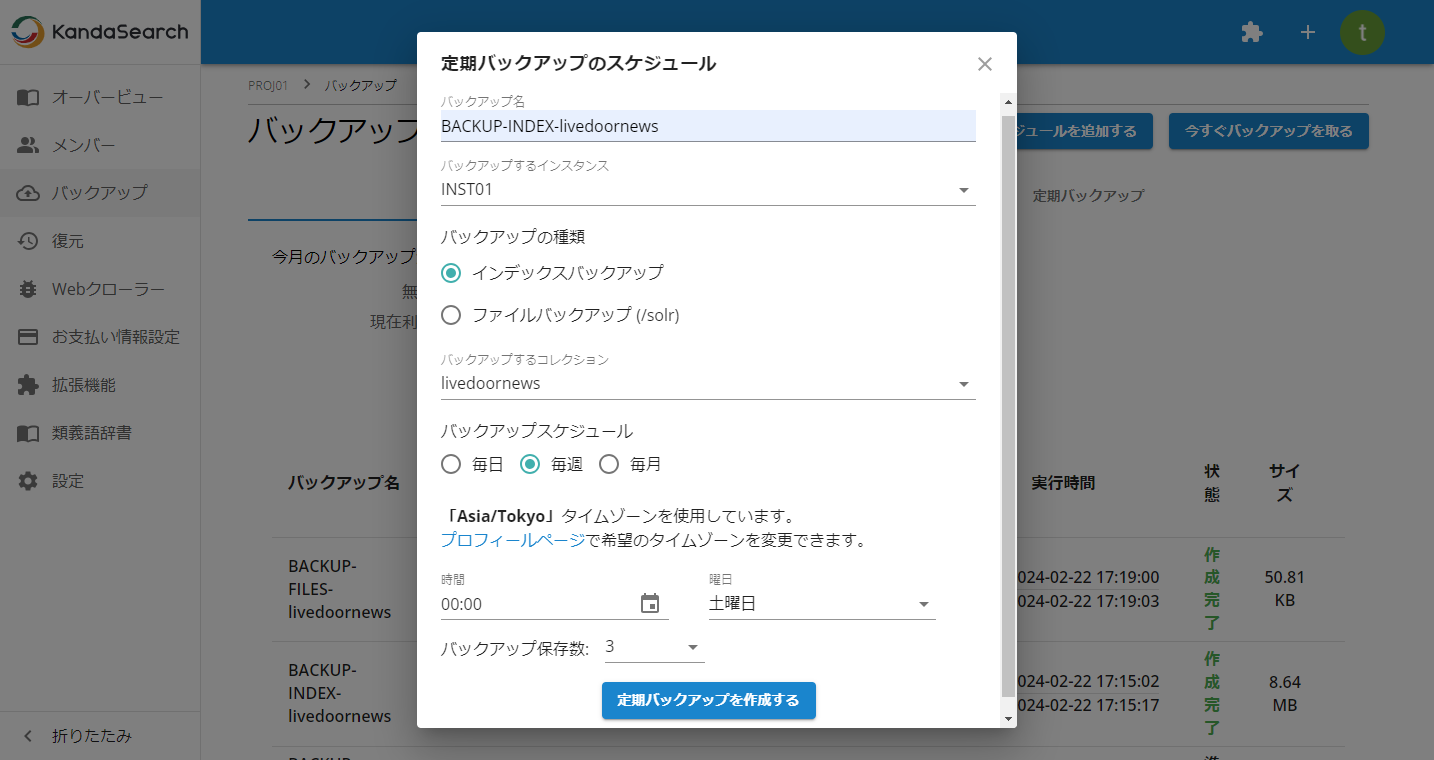Open the INST01 instance dropdown
The width and height of the screenshot is (1434, 760).
click(708, 190)
